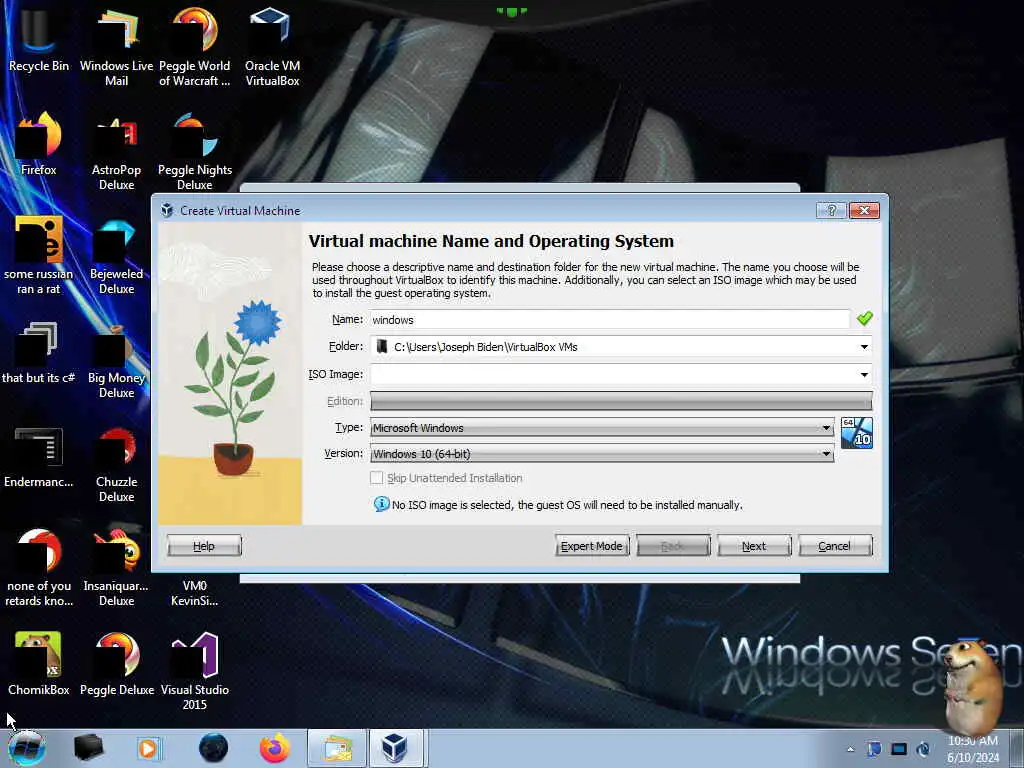
Task: Select VM0 KevinSi... desktop icon
Action: pyautogui.click(x=195, y=593)
